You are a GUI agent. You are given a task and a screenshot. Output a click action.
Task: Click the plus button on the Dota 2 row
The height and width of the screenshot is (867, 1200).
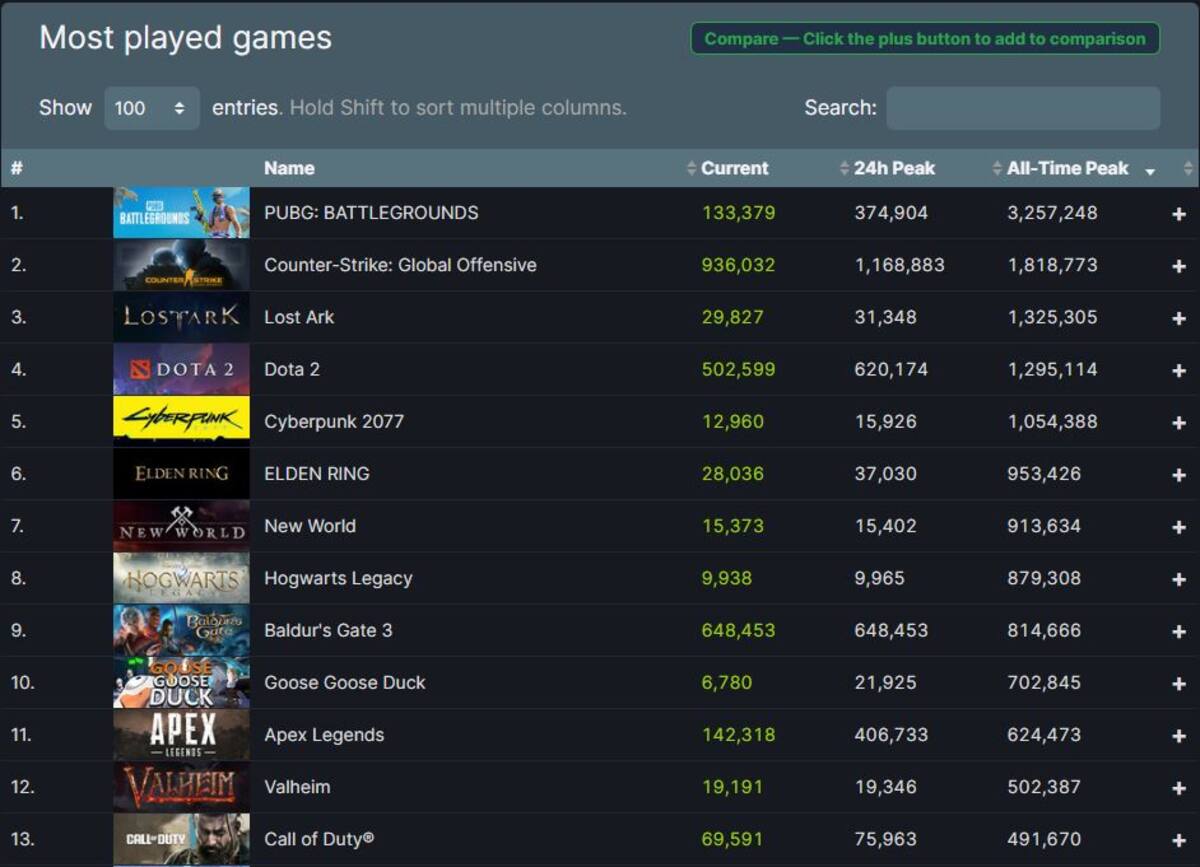click(x=1179, y=369)
